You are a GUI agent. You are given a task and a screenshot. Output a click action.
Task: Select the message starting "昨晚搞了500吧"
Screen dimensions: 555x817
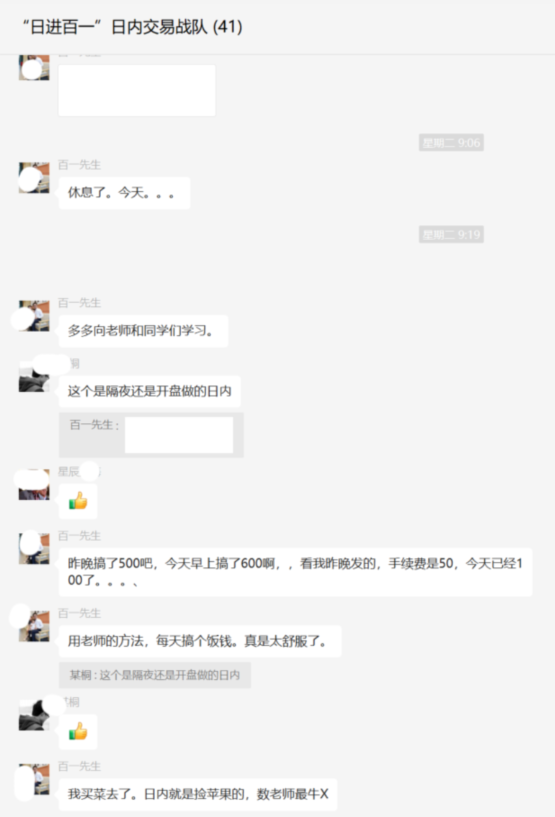[295, 572]
